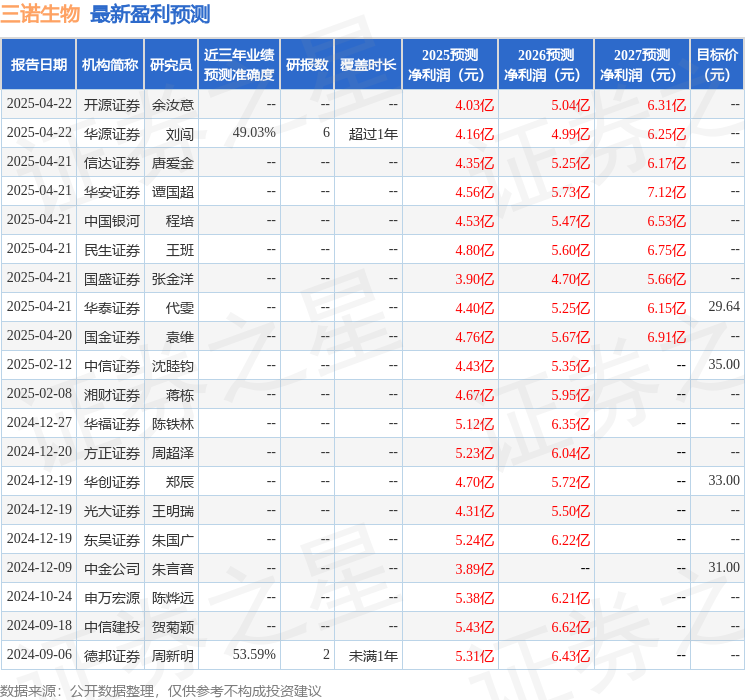Image resolution: width=745 pixels, height=700 pixels.
Task: Select the 报告日期 column header
Action: point(39,65)
